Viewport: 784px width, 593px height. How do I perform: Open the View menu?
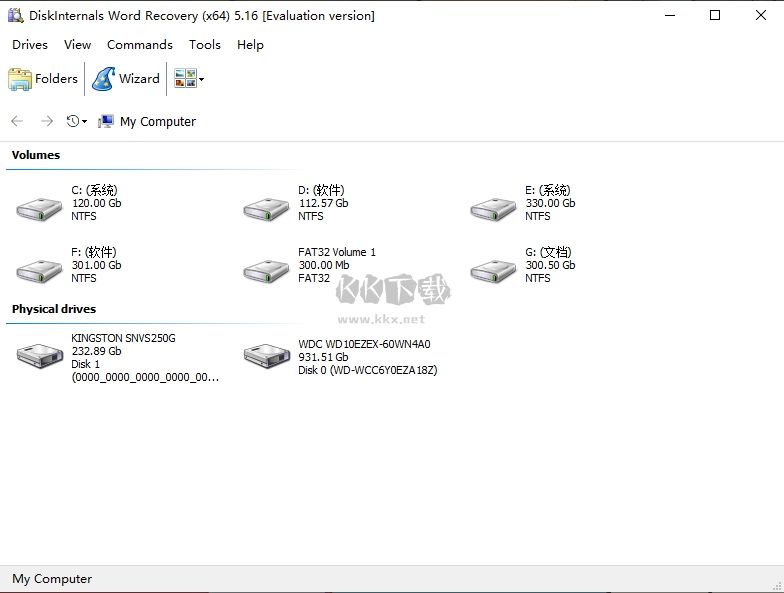[78, 44]
